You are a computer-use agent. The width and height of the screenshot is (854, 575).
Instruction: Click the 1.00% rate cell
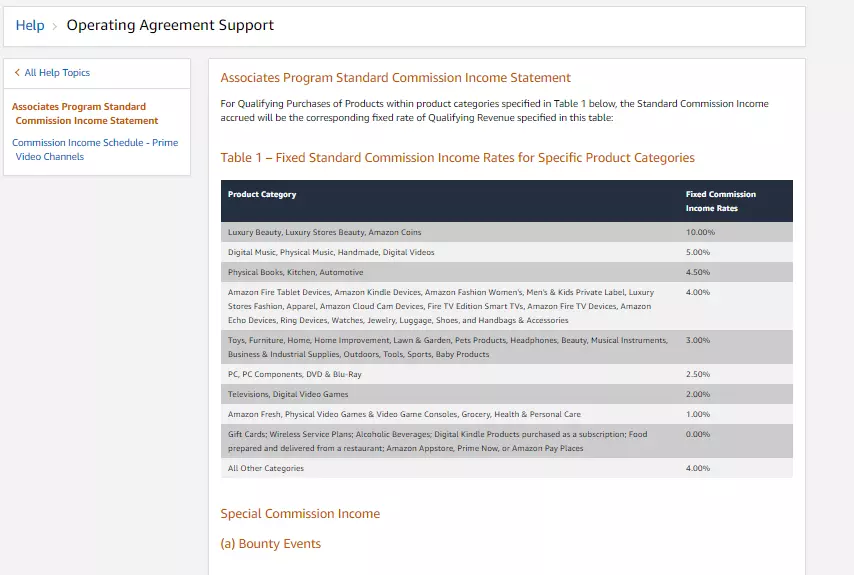(x=698, y=414)
